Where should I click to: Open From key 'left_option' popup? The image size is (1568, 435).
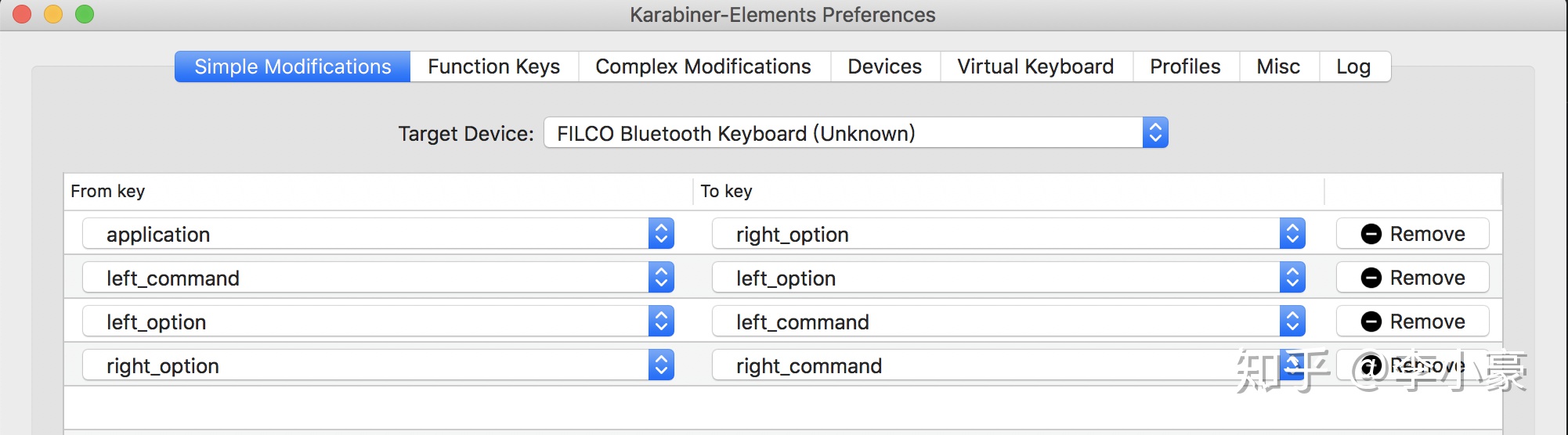[x=378, y=322]
